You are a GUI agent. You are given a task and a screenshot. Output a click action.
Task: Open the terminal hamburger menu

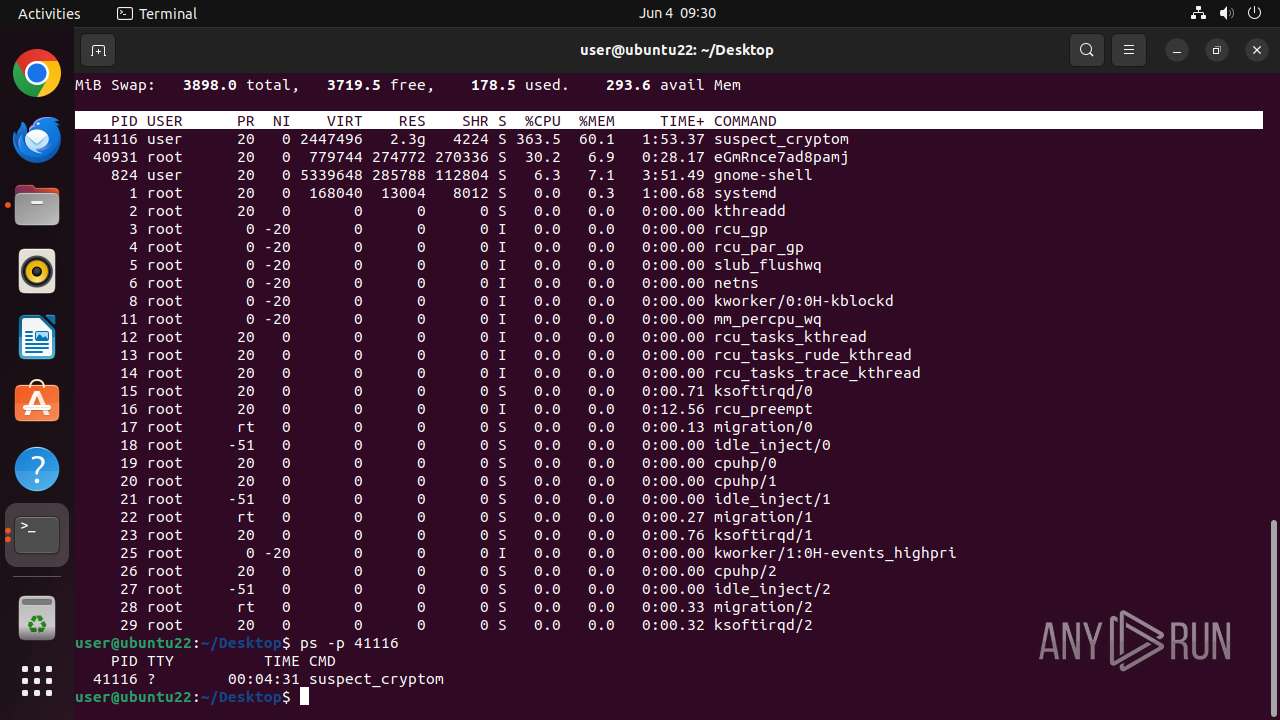coord(1129,50)
